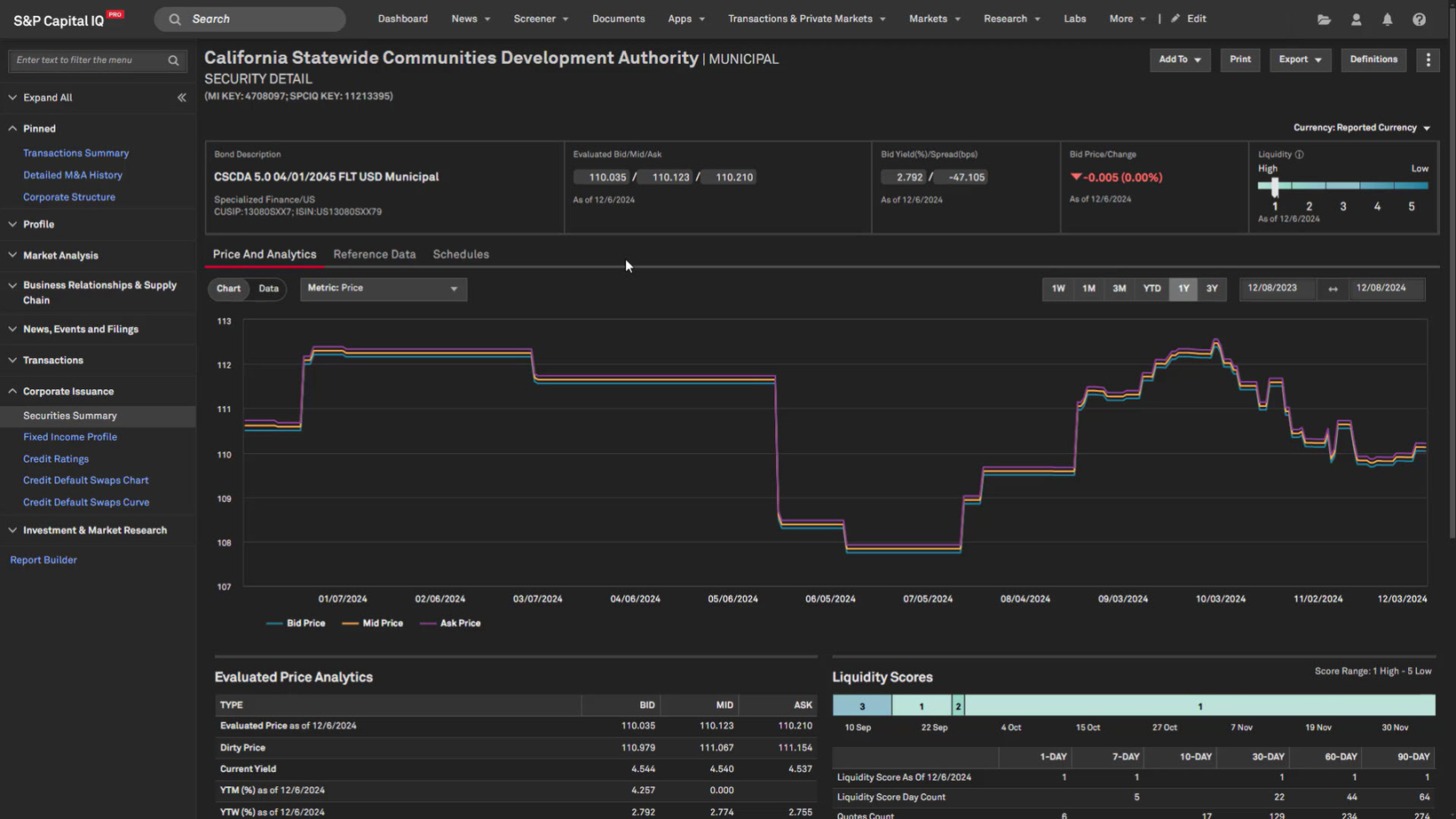Open the Currency: Reported Currency dropdown
1456x819 pixels.
(x=1362, y=128)
